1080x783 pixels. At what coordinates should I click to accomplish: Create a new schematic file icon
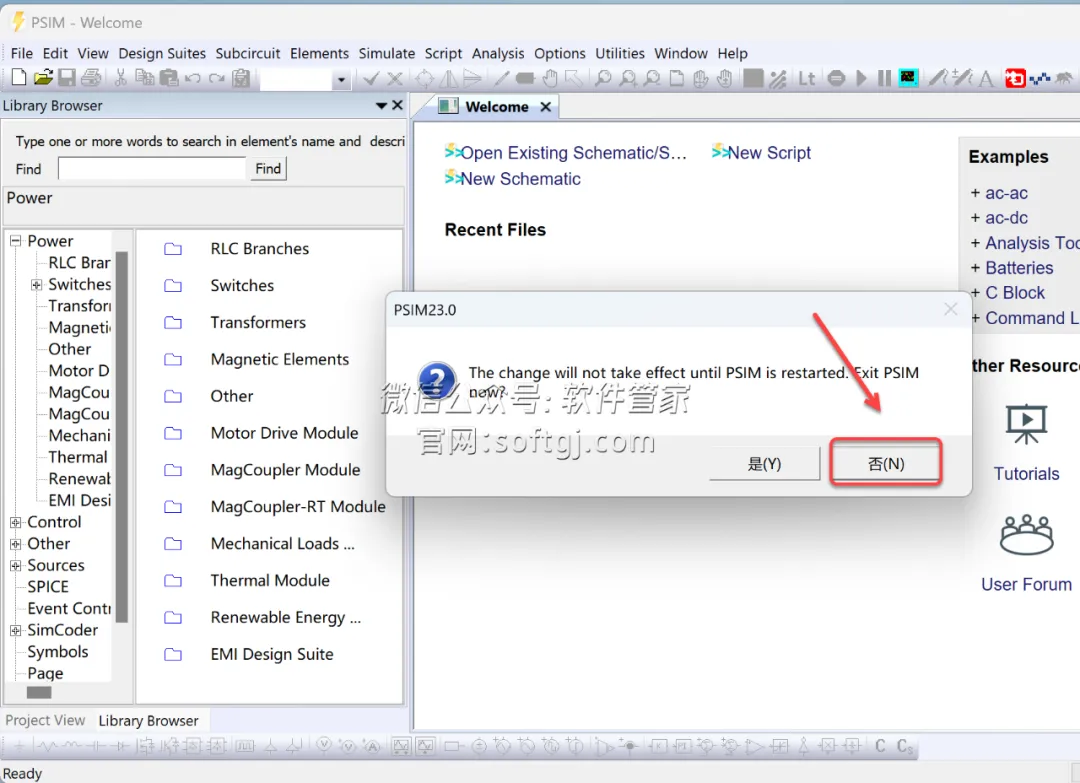click(19, 78)
